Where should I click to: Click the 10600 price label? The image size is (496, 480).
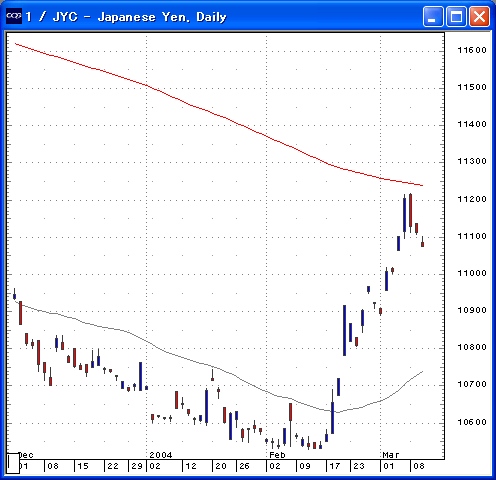472,422
